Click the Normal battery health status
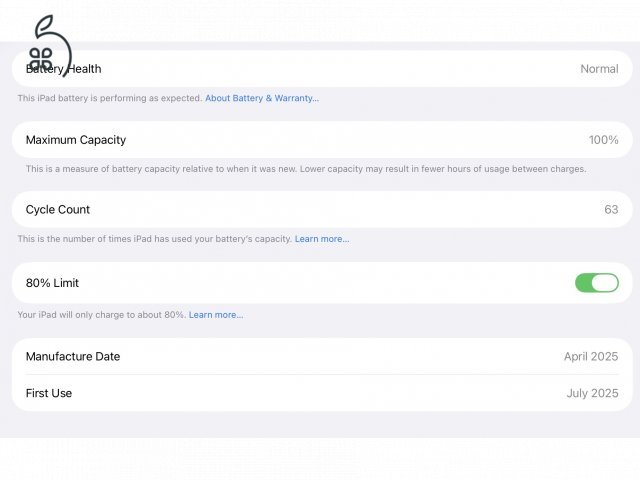Screen dimensions: 640x480 (x=599, y=69)
